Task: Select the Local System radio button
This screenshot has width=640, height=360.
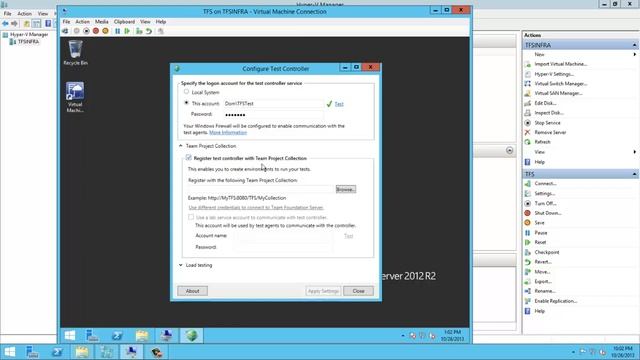Action: tap(187, 92)
